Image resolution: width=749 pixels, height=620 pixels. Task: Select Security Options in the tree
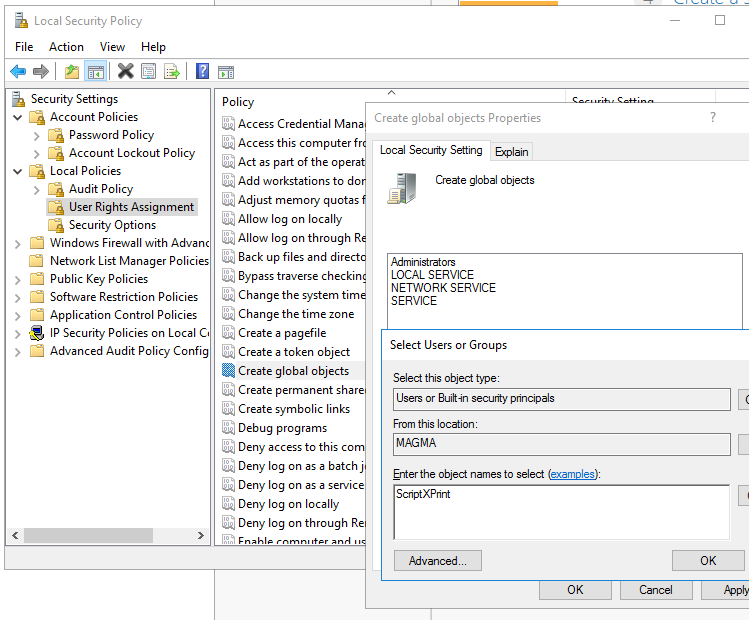(112, 225)
